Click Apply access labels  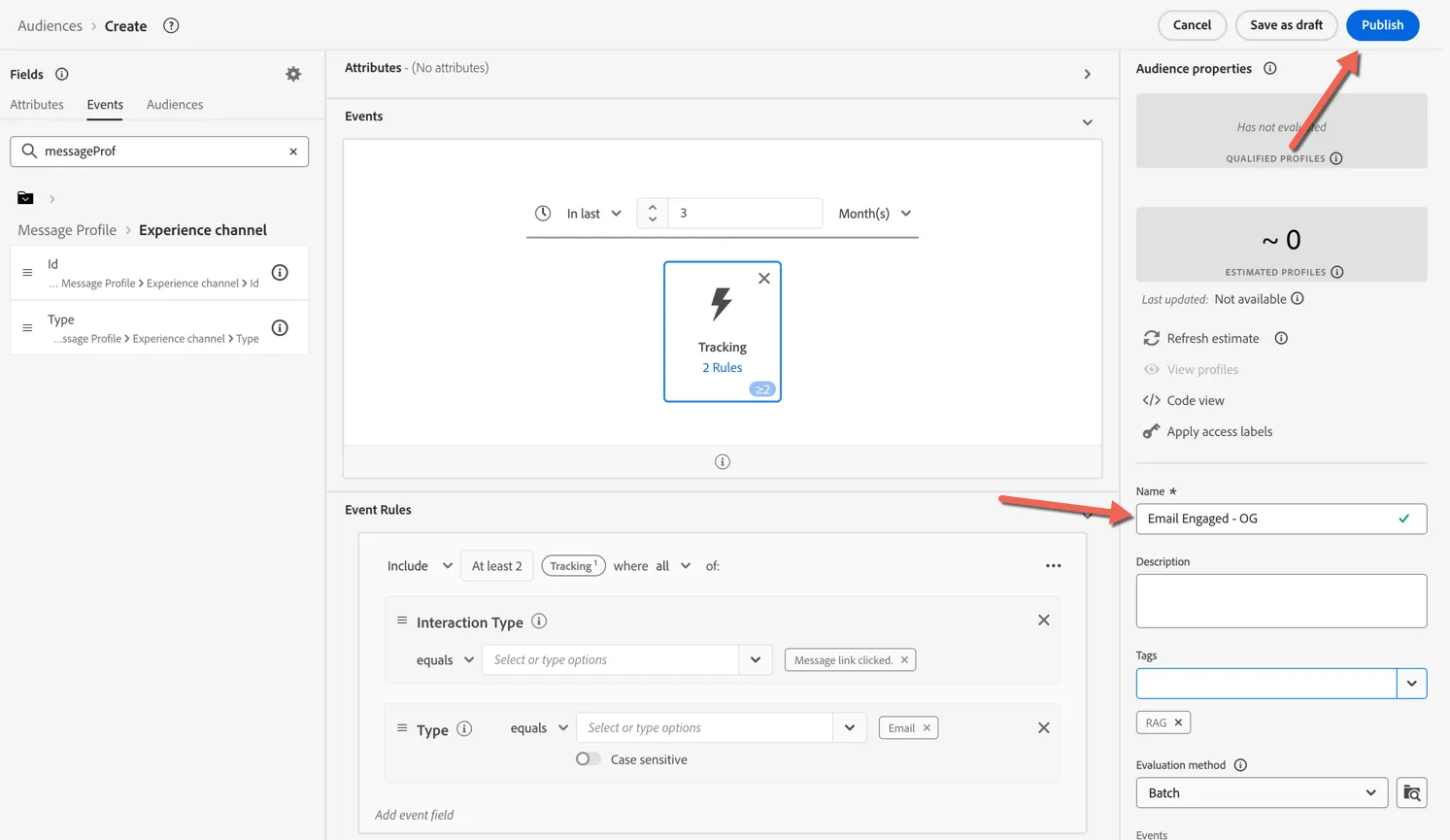1207,431
